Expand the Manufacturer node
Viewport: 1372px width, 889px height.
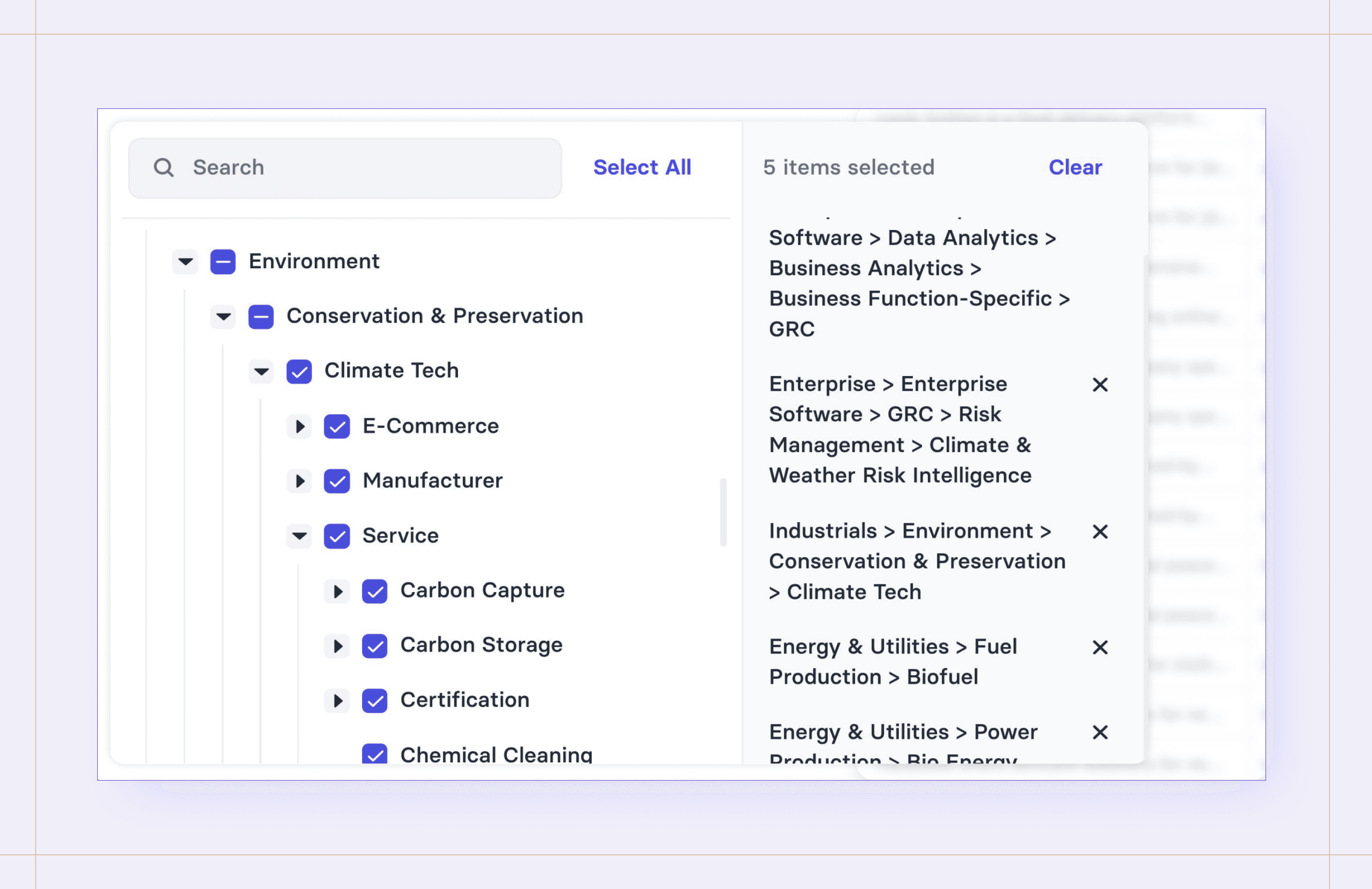(x=299, y=481)
